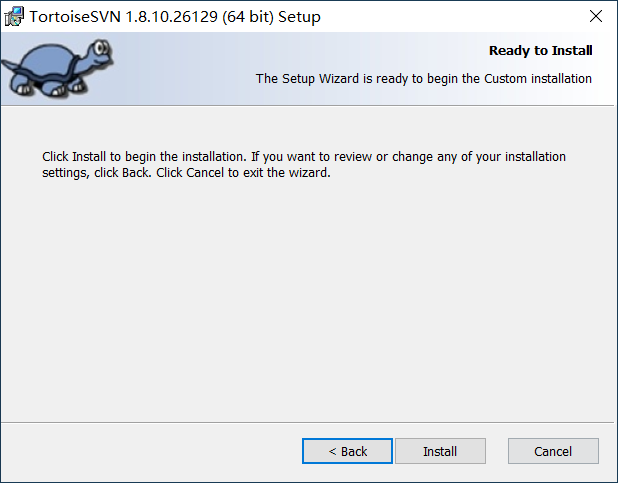Click the TortoiseSVN 1.8.10.26129 Setup title
The width and height of the screenshot is (618, 483).
click(175, 17)
